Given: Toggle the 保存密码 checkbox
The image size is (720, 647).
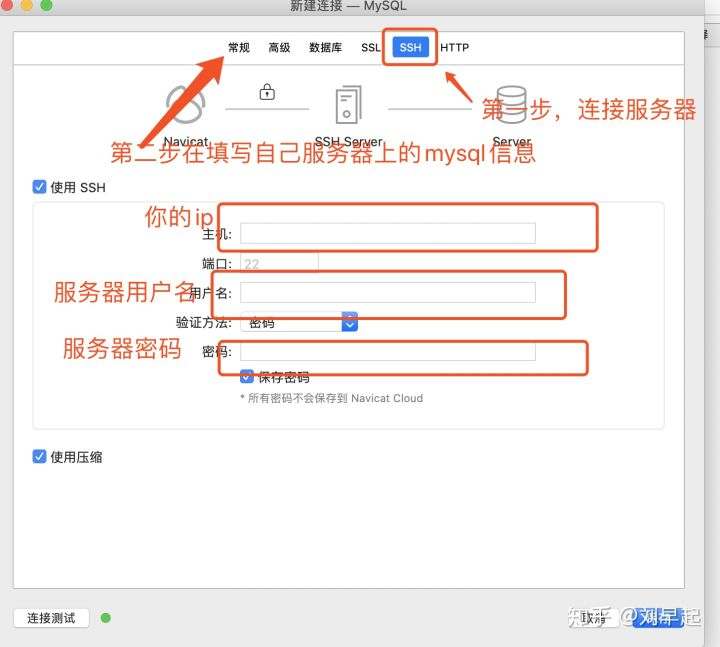Looking at the screenshot, I should pyautogui.click(x=247, y=377).
